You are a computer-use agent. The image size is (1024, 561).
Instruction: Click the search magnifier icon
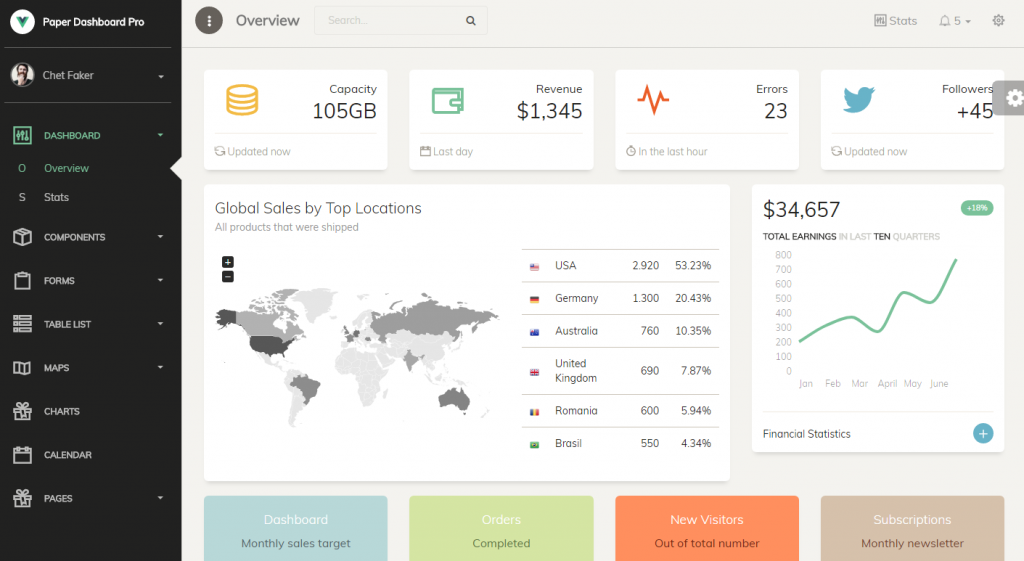click(470, 20)
